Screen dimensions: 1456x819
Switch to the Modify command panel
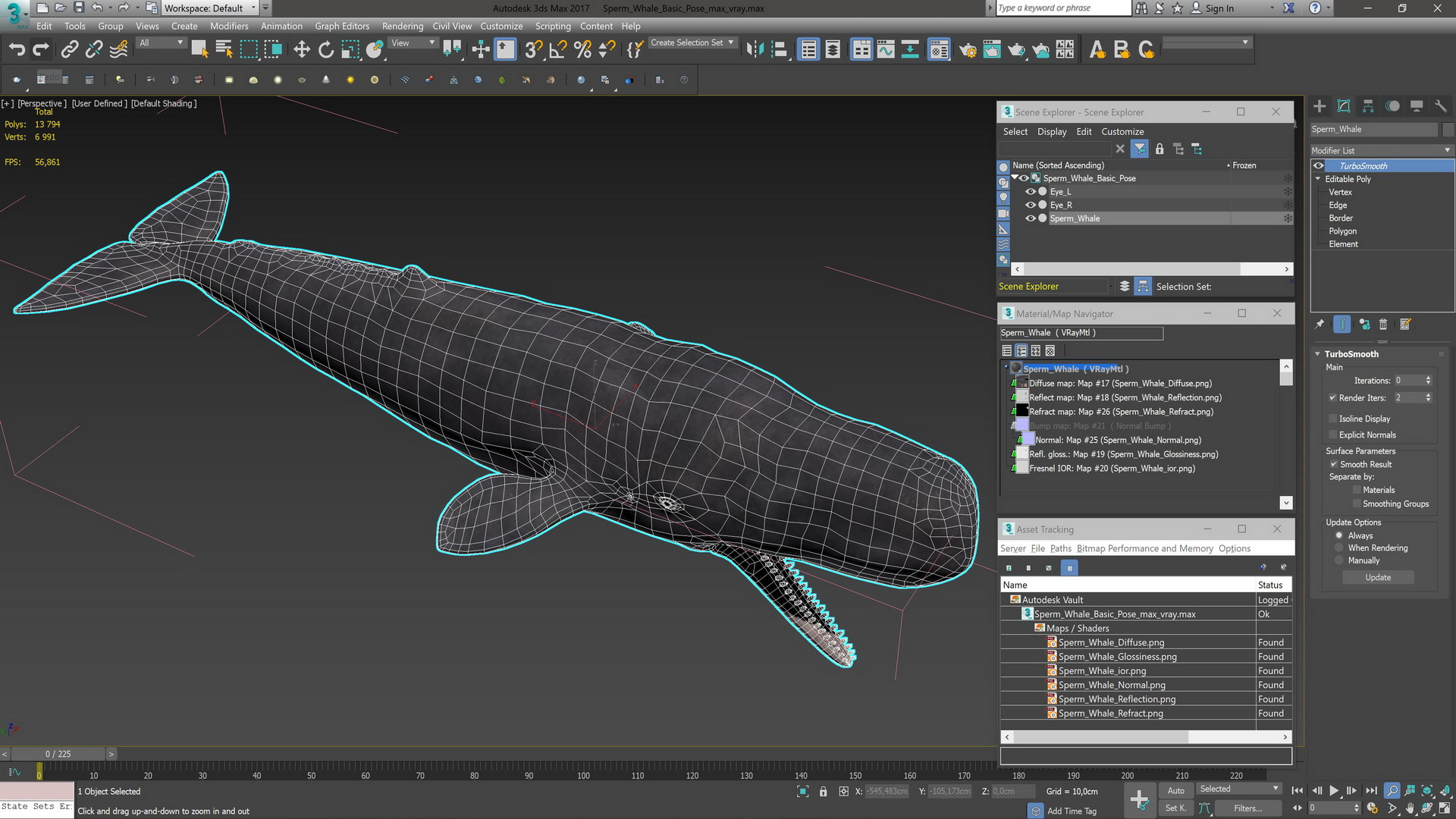click(1344, 106)
